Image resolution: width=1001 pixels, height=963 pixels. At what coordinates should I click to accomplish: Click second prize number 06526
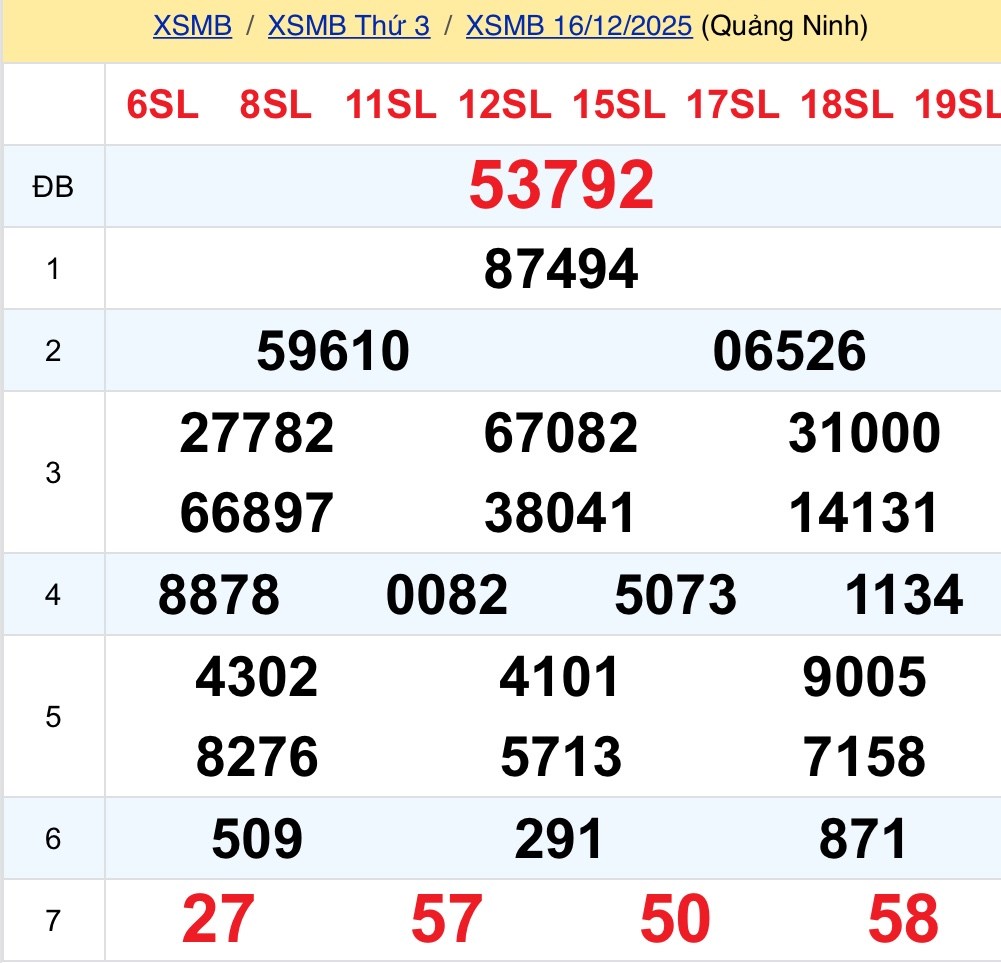point(789,351)
